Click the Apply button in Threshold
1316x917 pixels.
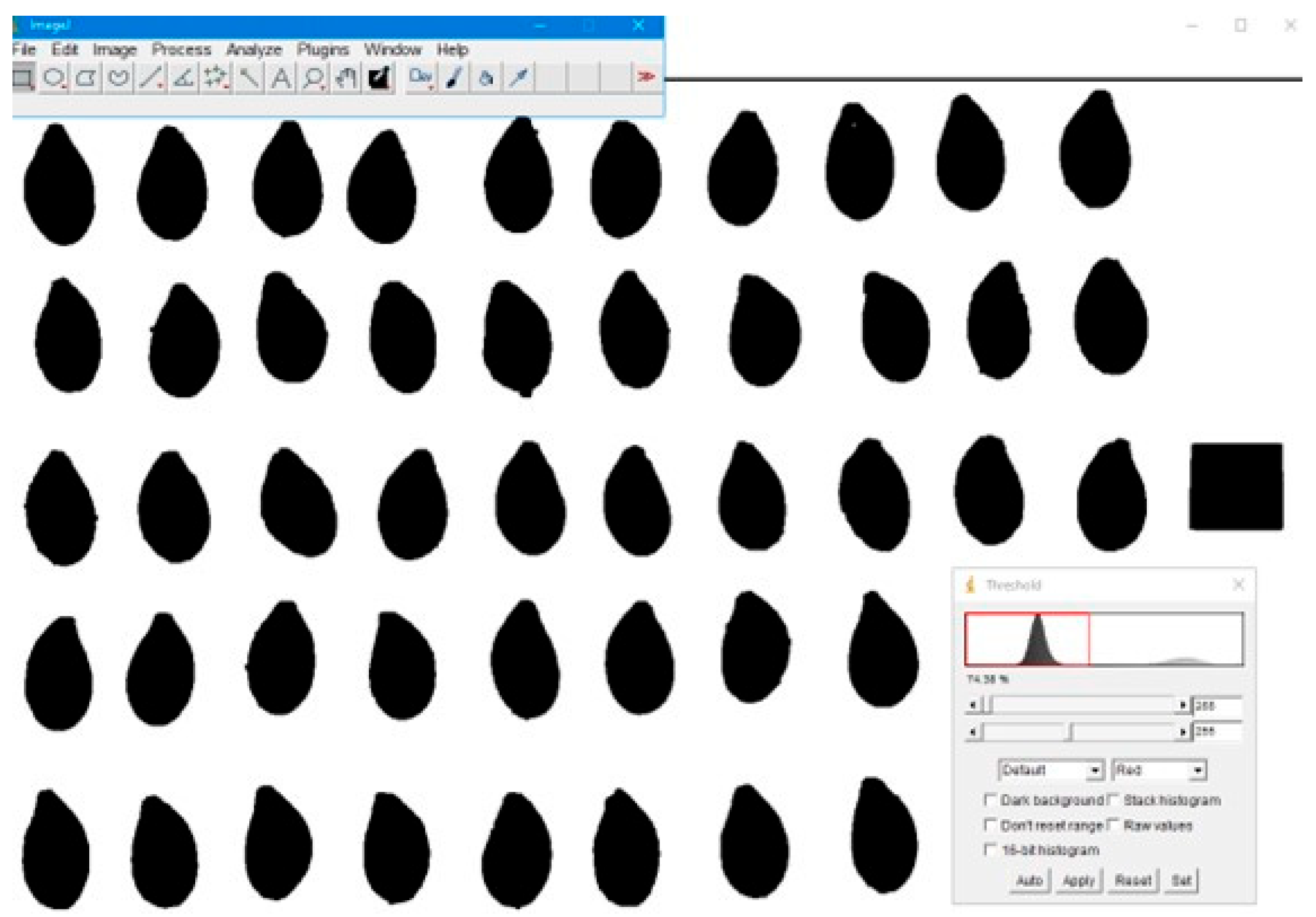tap(1079, 880)
